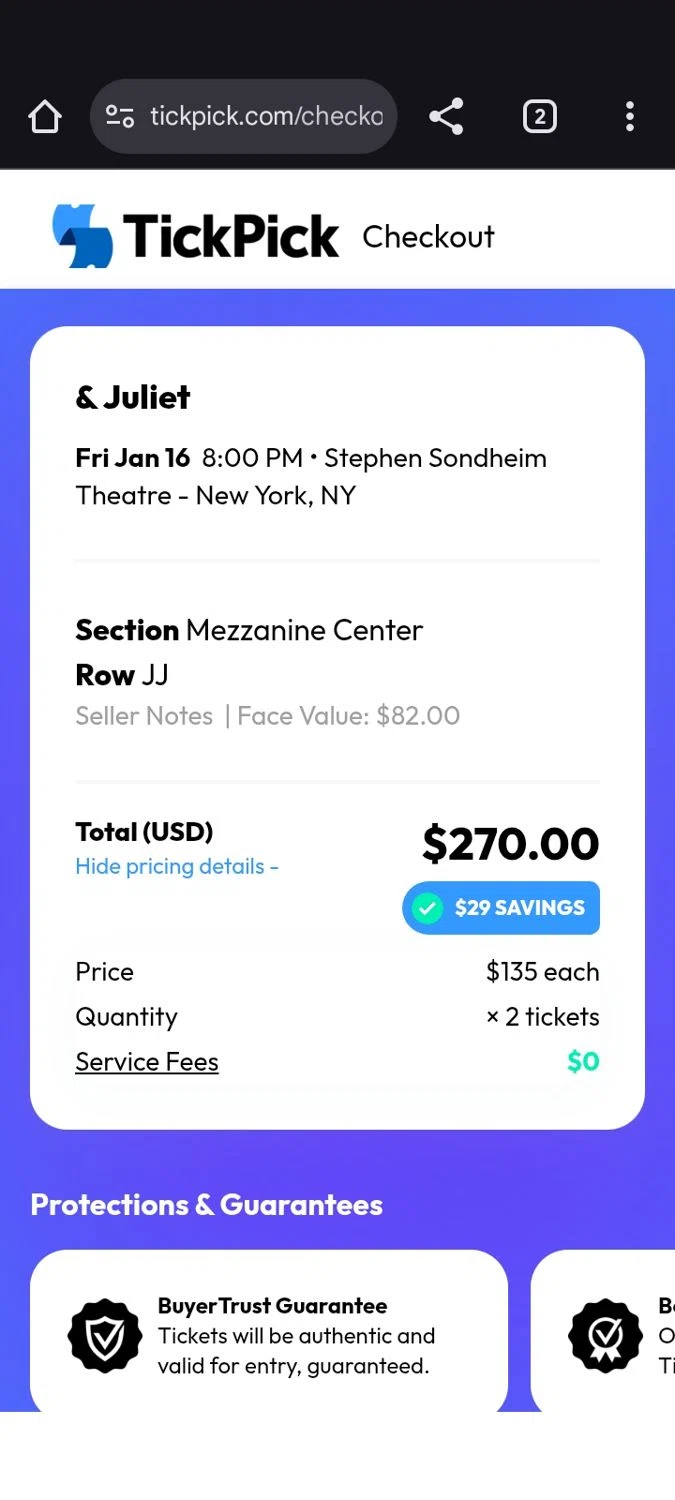Tap the Seller Notes text

144,716
